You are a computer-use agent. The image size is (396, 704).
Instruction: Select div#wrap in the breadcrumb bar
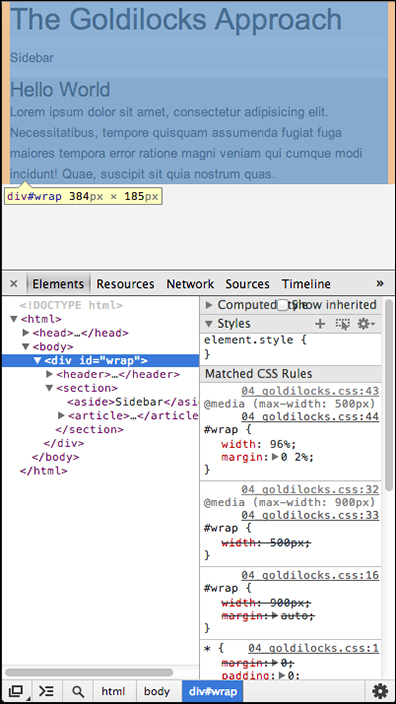coord(212,691)
